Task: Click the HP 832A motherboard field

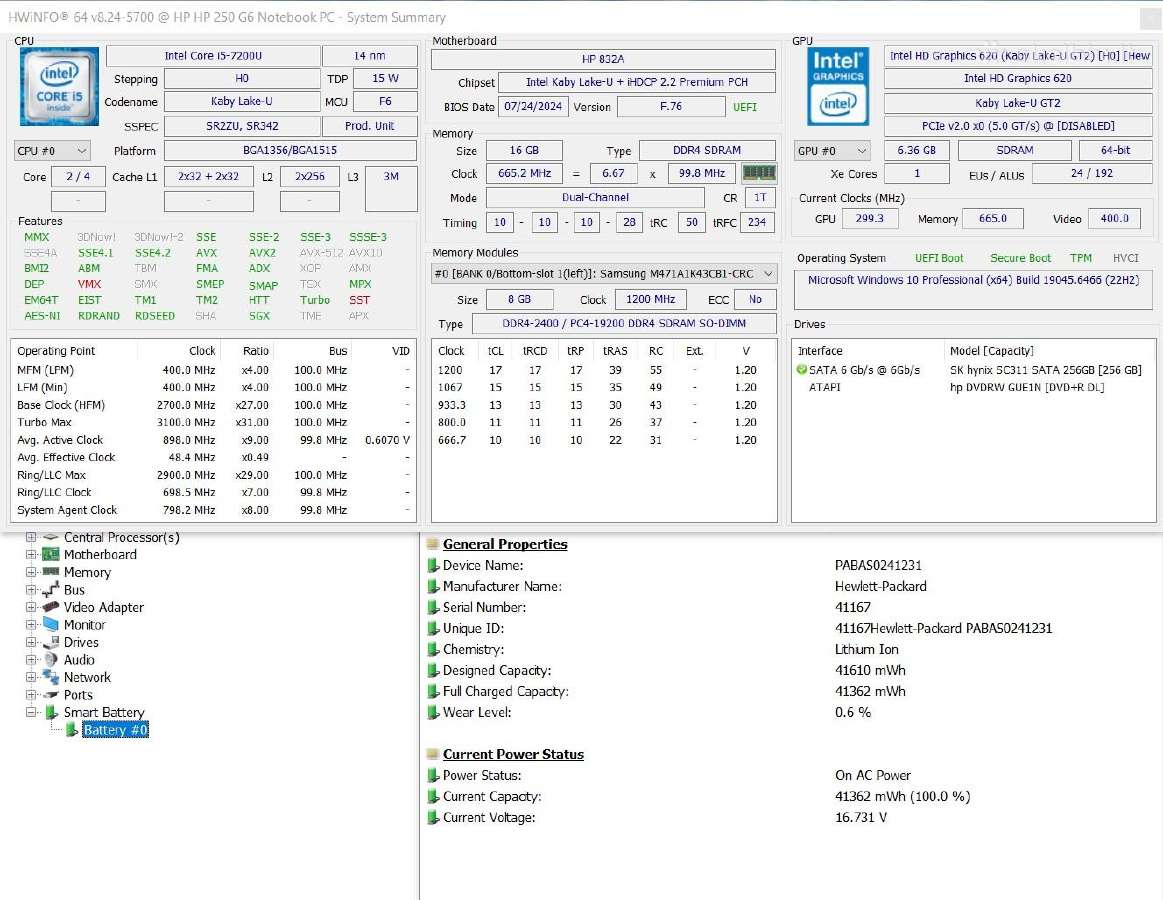Action: point(603,59)
